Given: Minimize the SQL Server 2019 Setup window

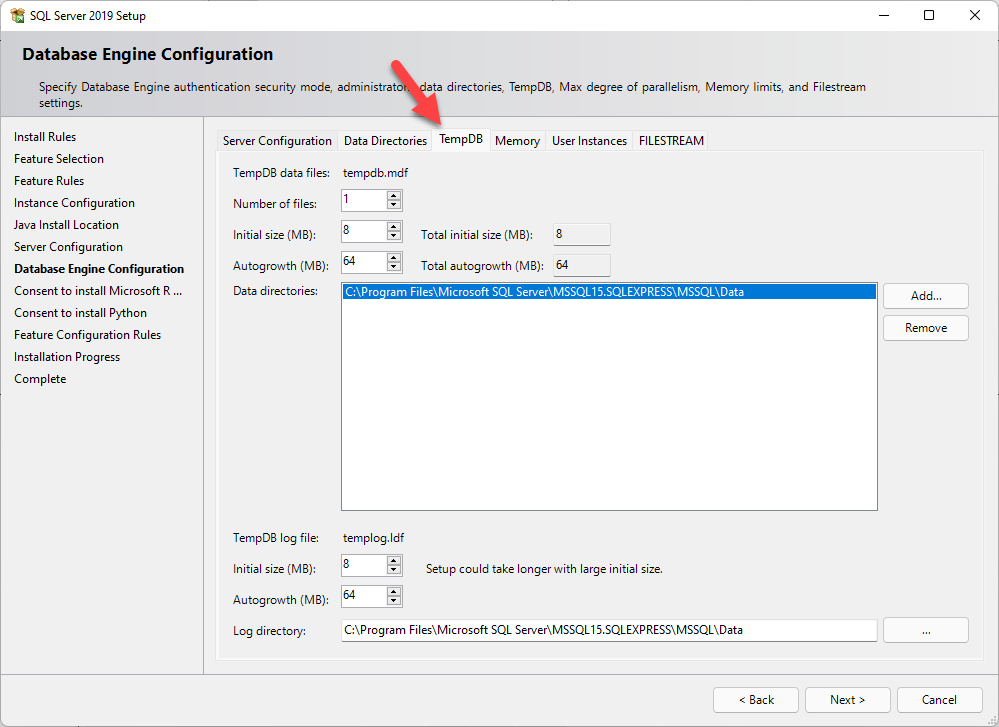Looking at the screenshot, I should (x=884, y=15).
